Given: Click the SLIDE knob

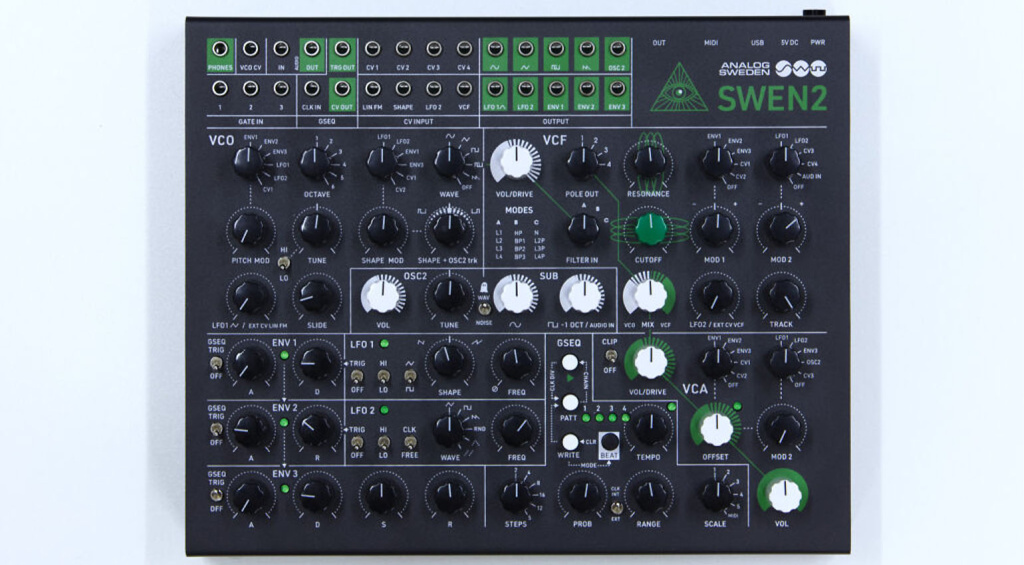Looking at the screenshot, I should [316, 297].
